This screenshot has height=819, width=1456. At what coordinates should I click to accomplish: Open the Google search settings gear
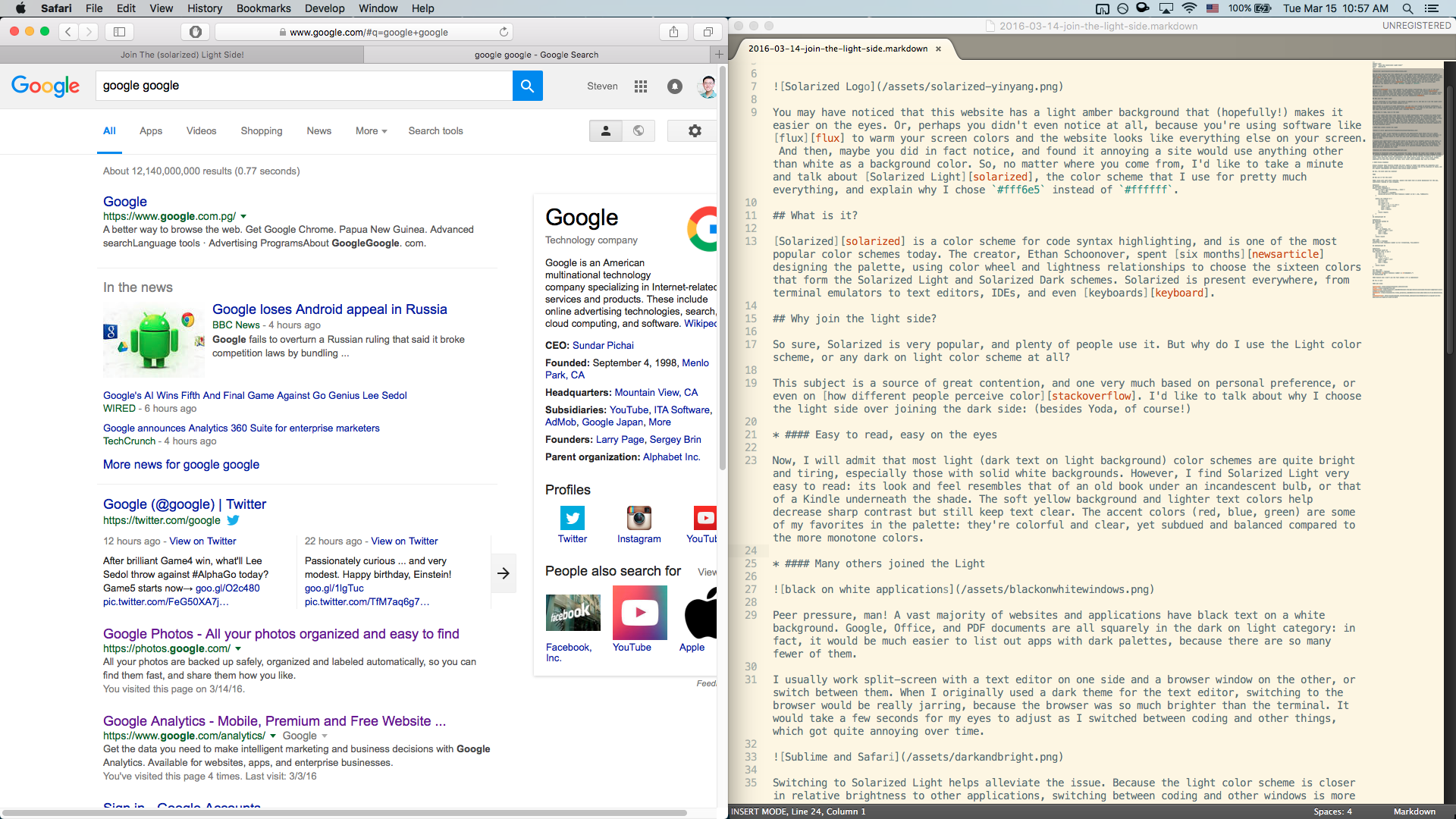point(695,131)
